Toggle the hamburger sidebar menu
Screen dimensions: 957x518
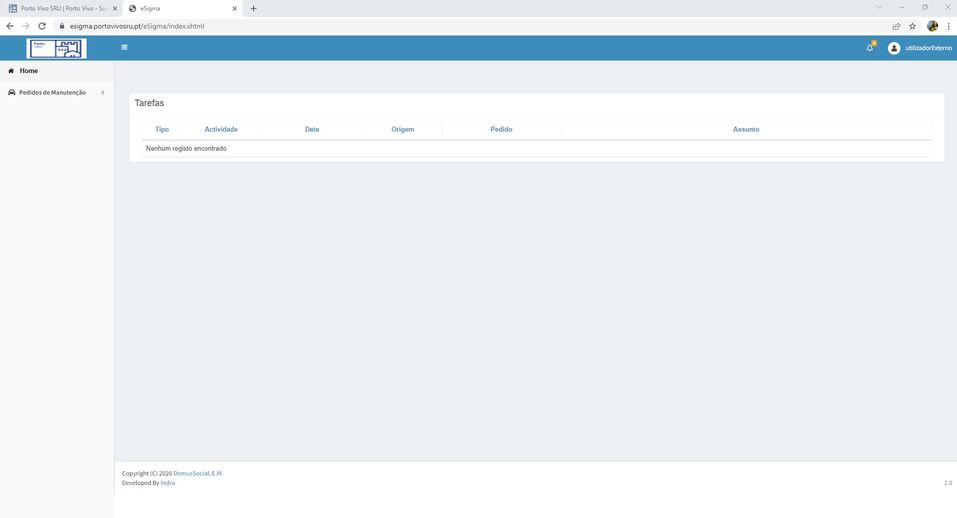pyautogui.click(x=125, y=48)
